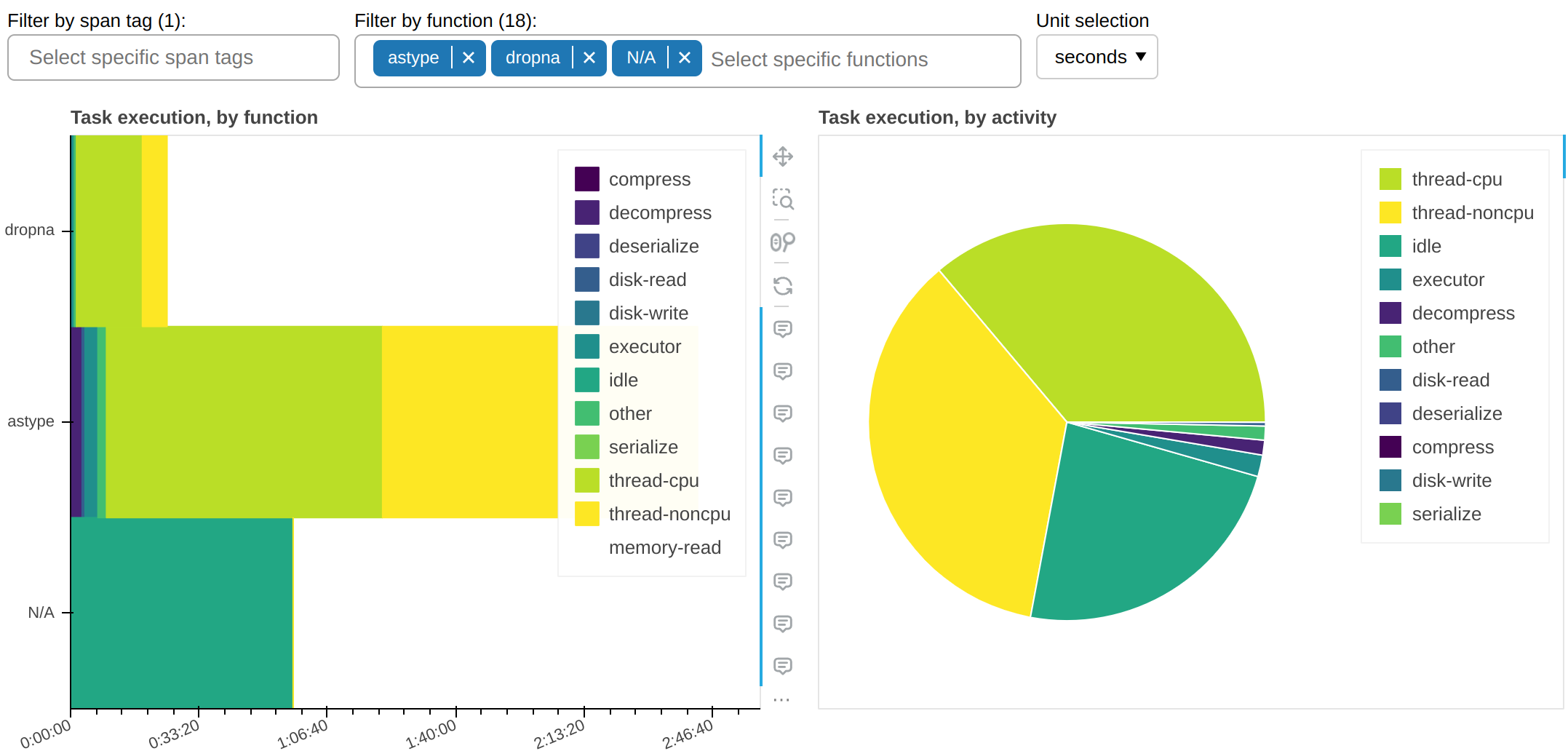The image size is (1568, 751).
Task: Select the Pan tool in the chart toolbar
Action: coord(782,157)
